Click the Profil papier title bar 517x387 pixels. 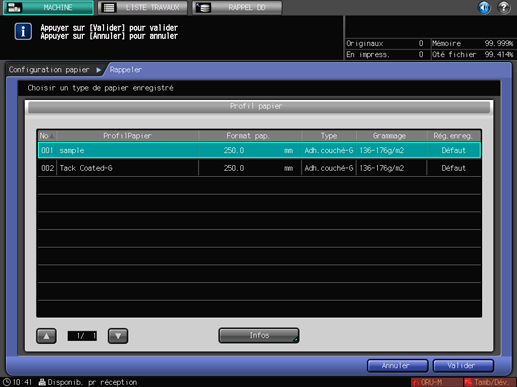[259, 107]
